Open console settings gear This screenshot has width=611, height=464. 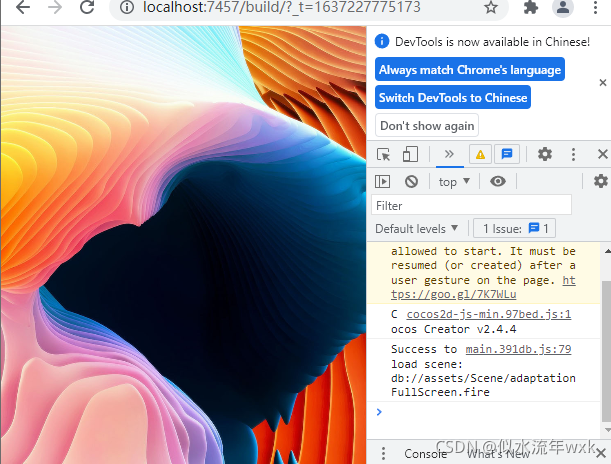pyautogui.click(x=601, y=181)
